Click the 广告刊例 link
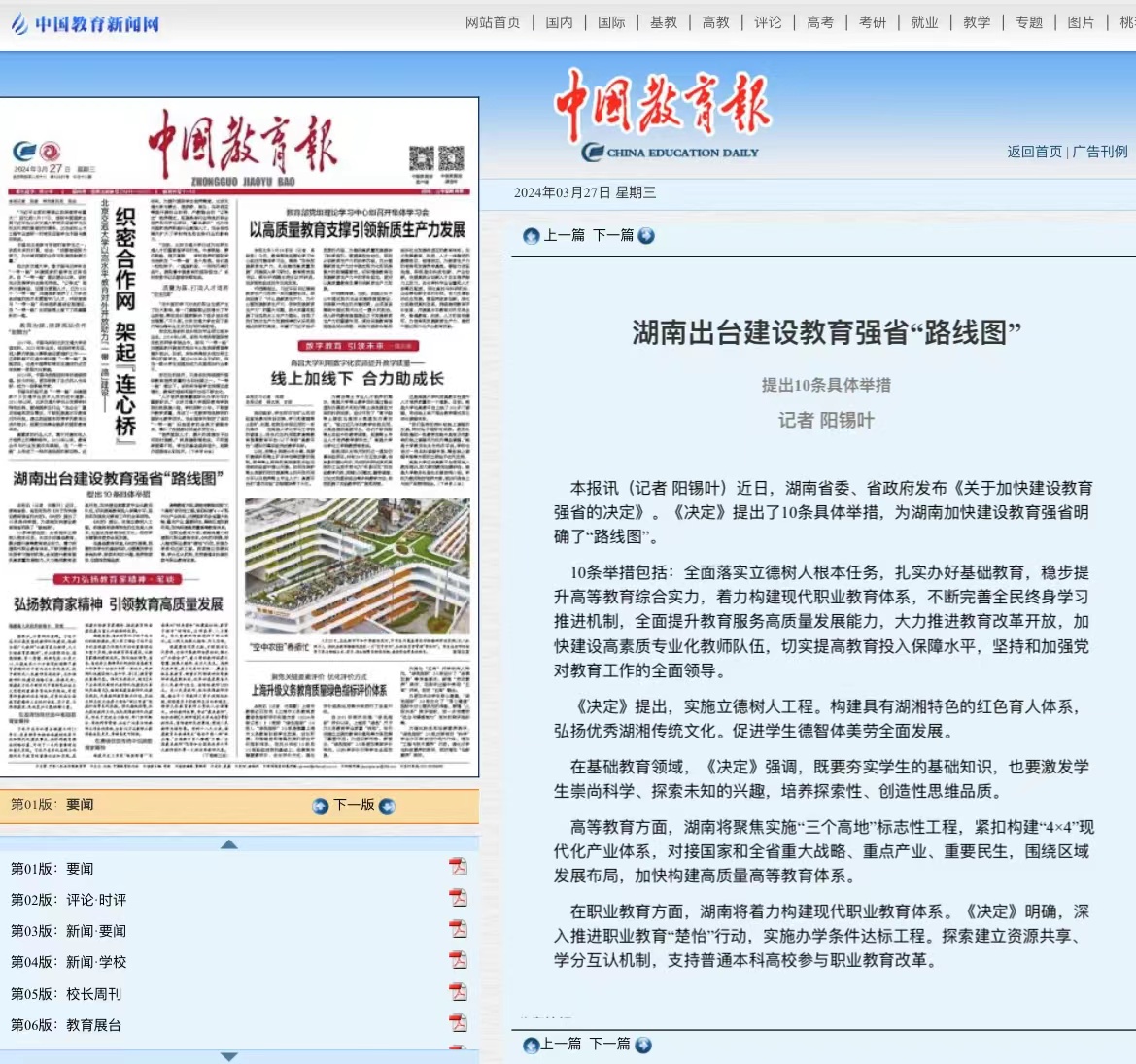The height and width of the screenshot is (1064, 1136). [x=1099, y=152]
